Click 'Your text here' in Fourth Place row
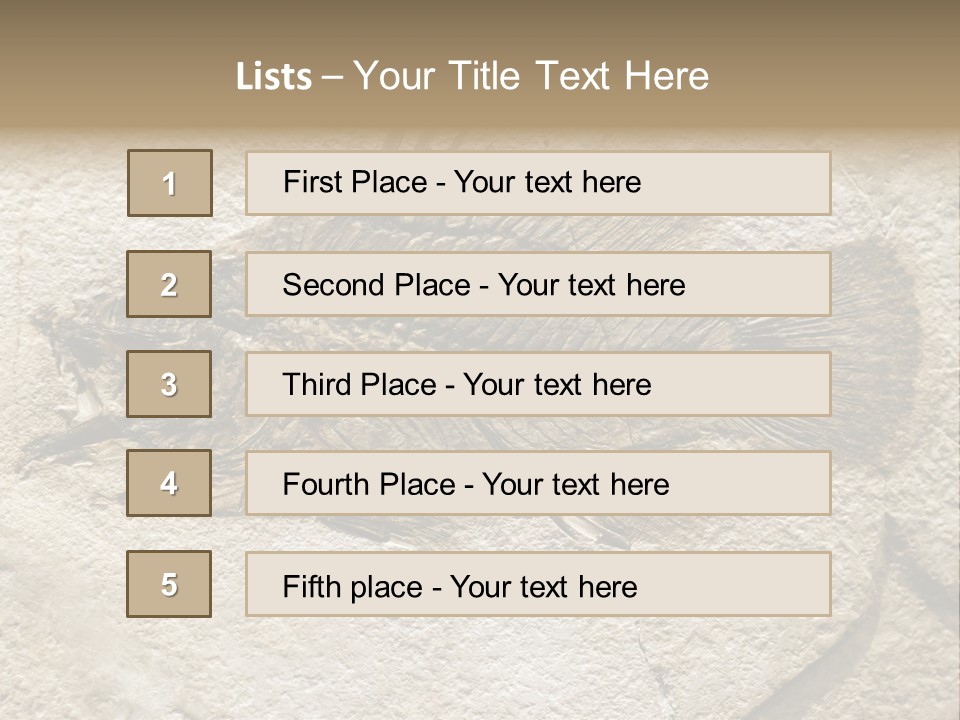960x720 pixels. pos(576,485)
